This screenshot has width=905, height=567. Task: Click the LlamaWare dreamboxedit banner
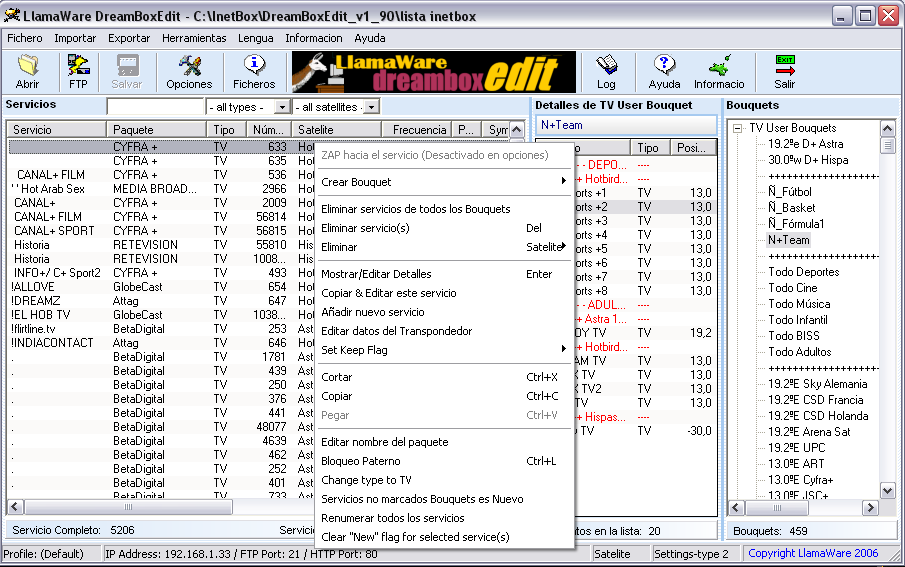coord(433,72)
